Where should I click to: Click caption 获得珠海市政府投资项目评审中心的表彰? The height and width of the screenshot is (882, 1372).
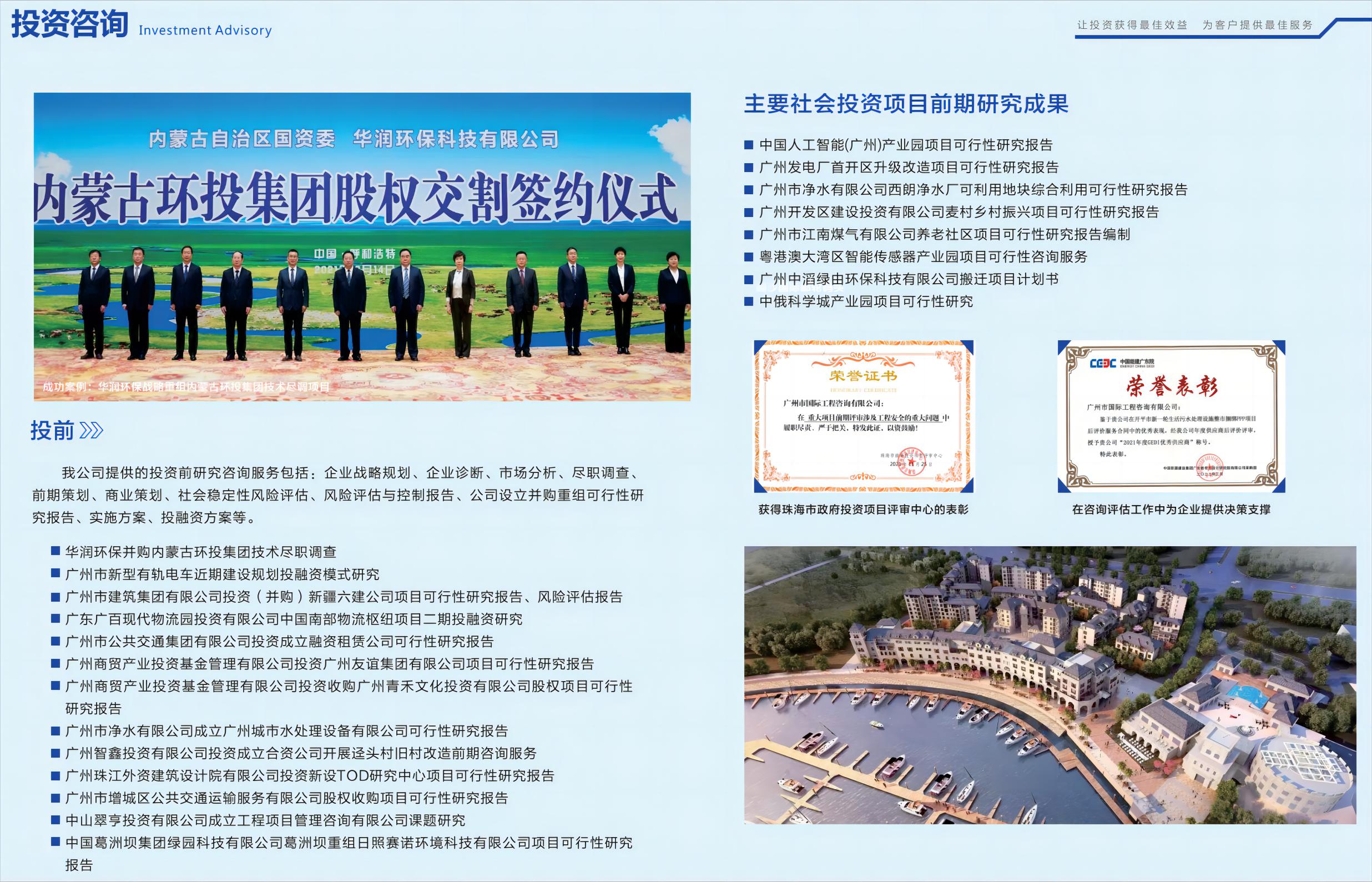tap(863, 509)
